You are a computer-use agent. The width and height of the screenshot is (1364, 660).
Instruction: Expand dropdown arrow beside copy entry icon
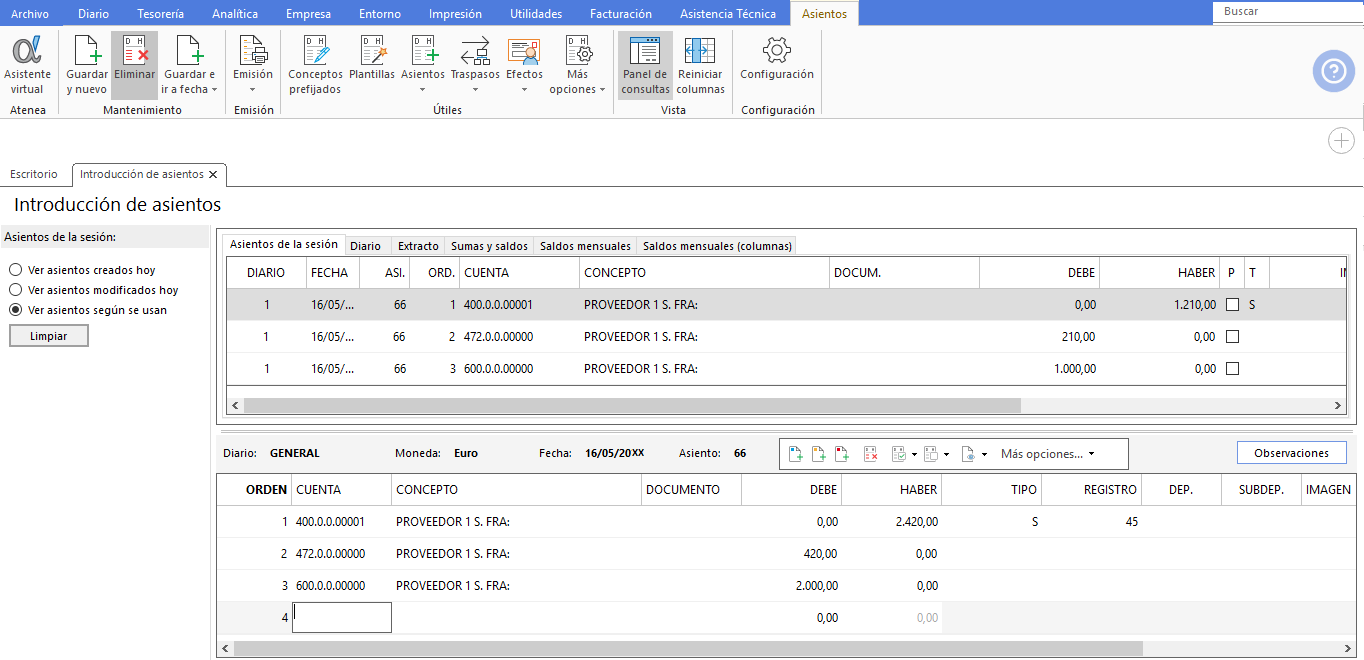946,454
